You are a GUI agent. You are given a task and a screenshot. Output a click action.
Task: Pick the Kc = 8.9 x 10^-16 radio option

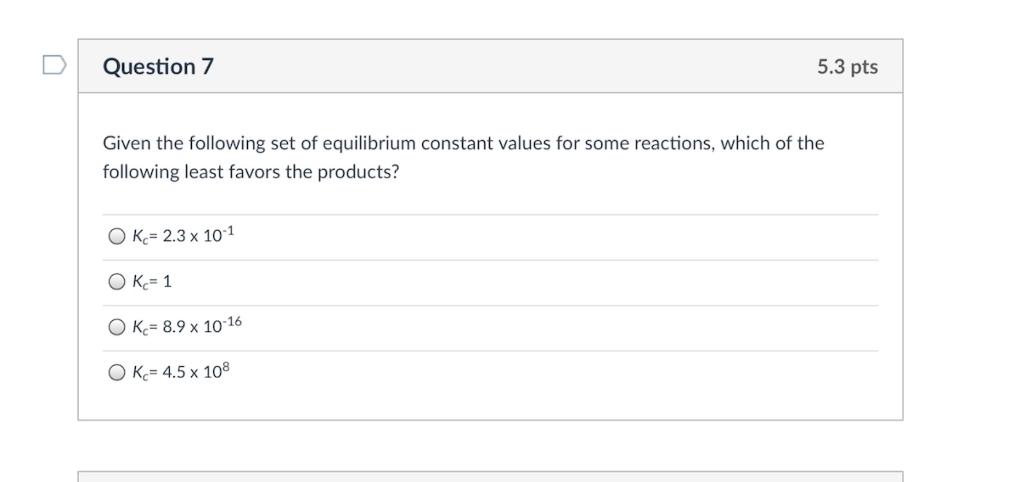[x=117, y=327]
